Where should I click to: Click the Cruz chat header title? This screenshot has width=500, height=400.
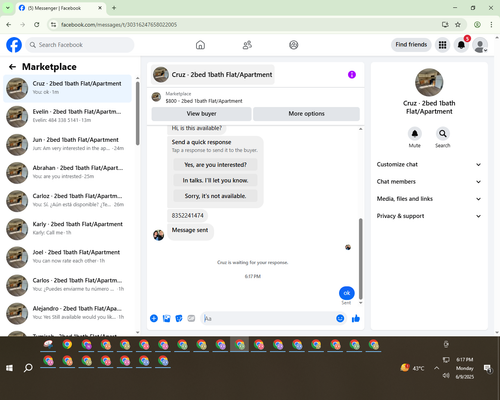[222, 75]
